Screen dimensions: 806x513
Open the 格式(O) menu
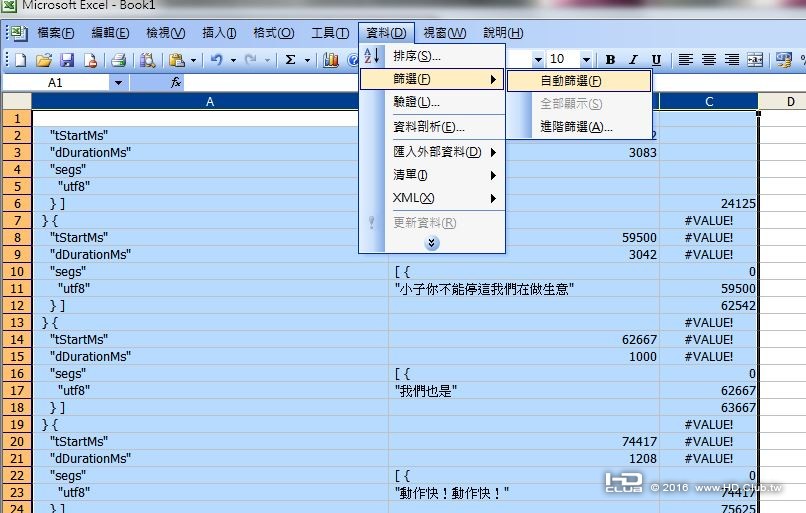273,33
